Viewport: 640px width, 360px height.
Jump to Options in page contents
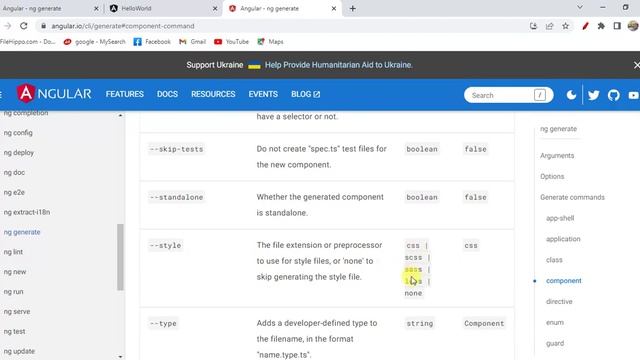[552, 176]
